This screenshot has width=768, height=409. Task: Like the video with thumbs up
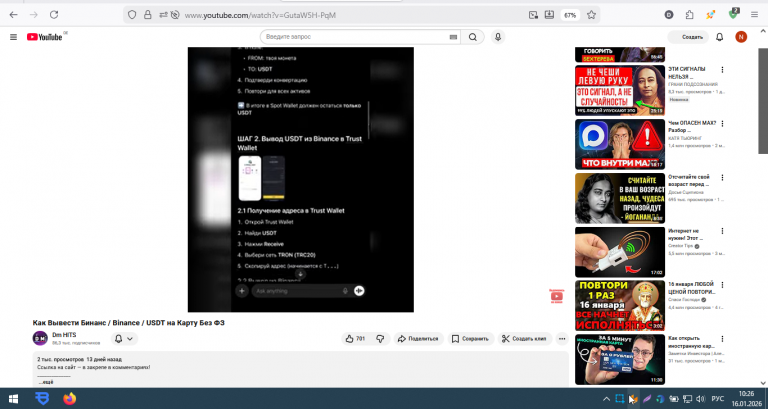(356, 338)
